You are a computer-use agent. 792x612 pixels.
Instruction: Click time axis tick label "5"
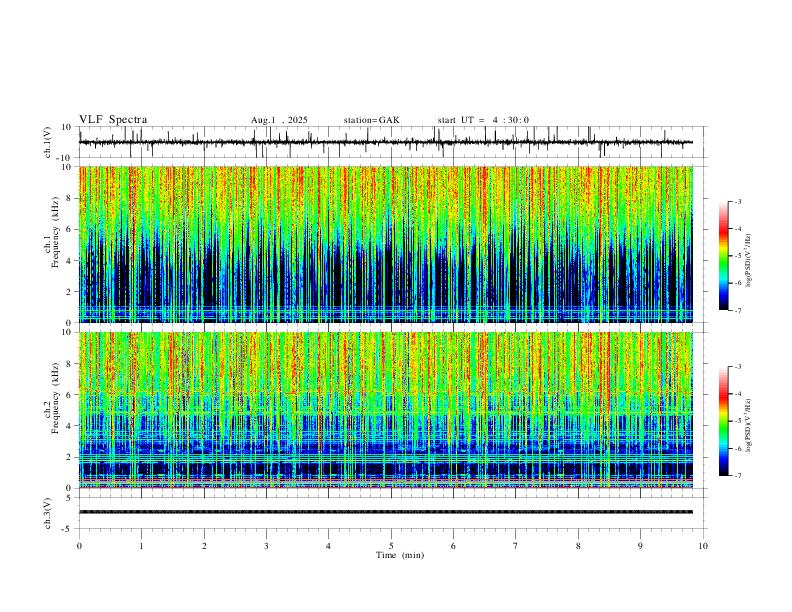tap(391, 546)
